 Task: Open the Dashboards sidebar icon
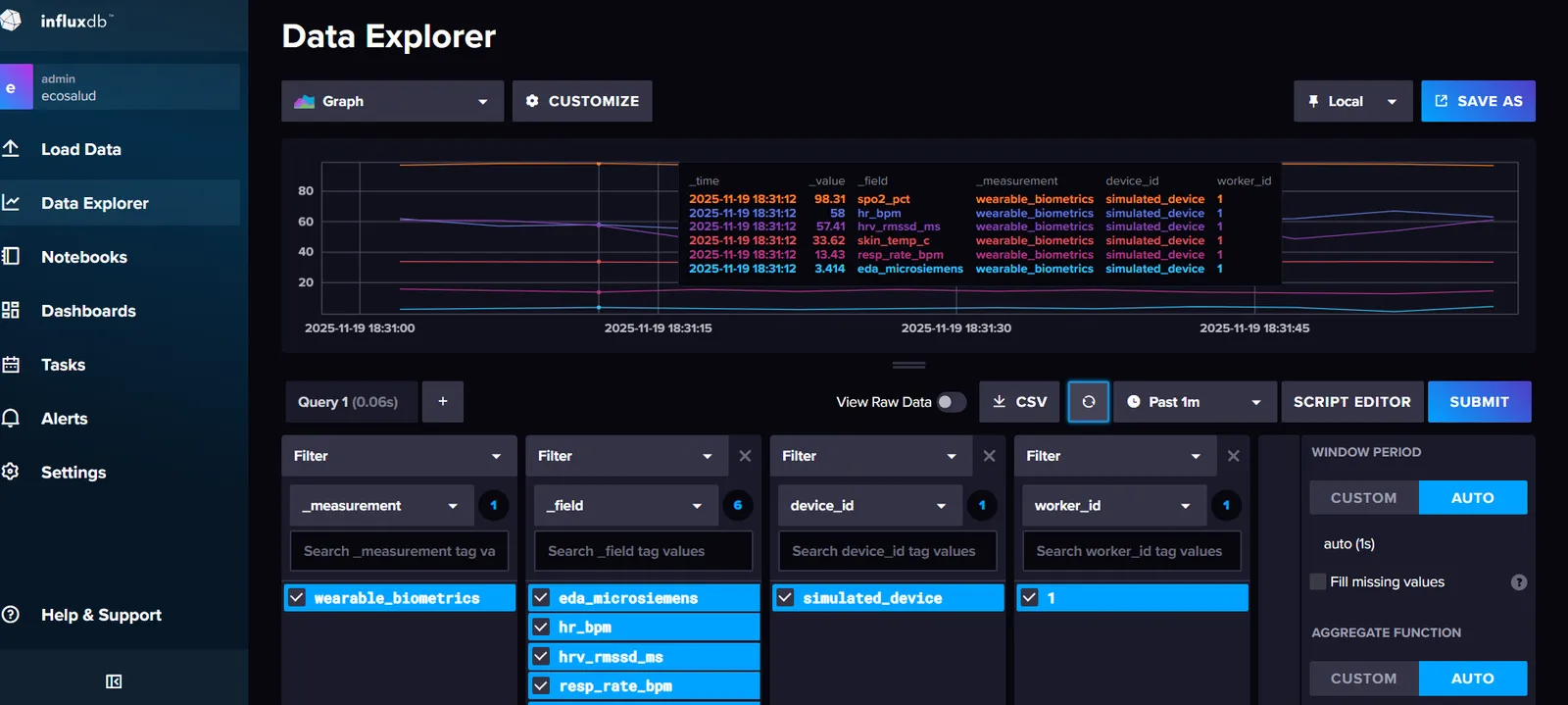pyautogui.click(x=11, y=310)
